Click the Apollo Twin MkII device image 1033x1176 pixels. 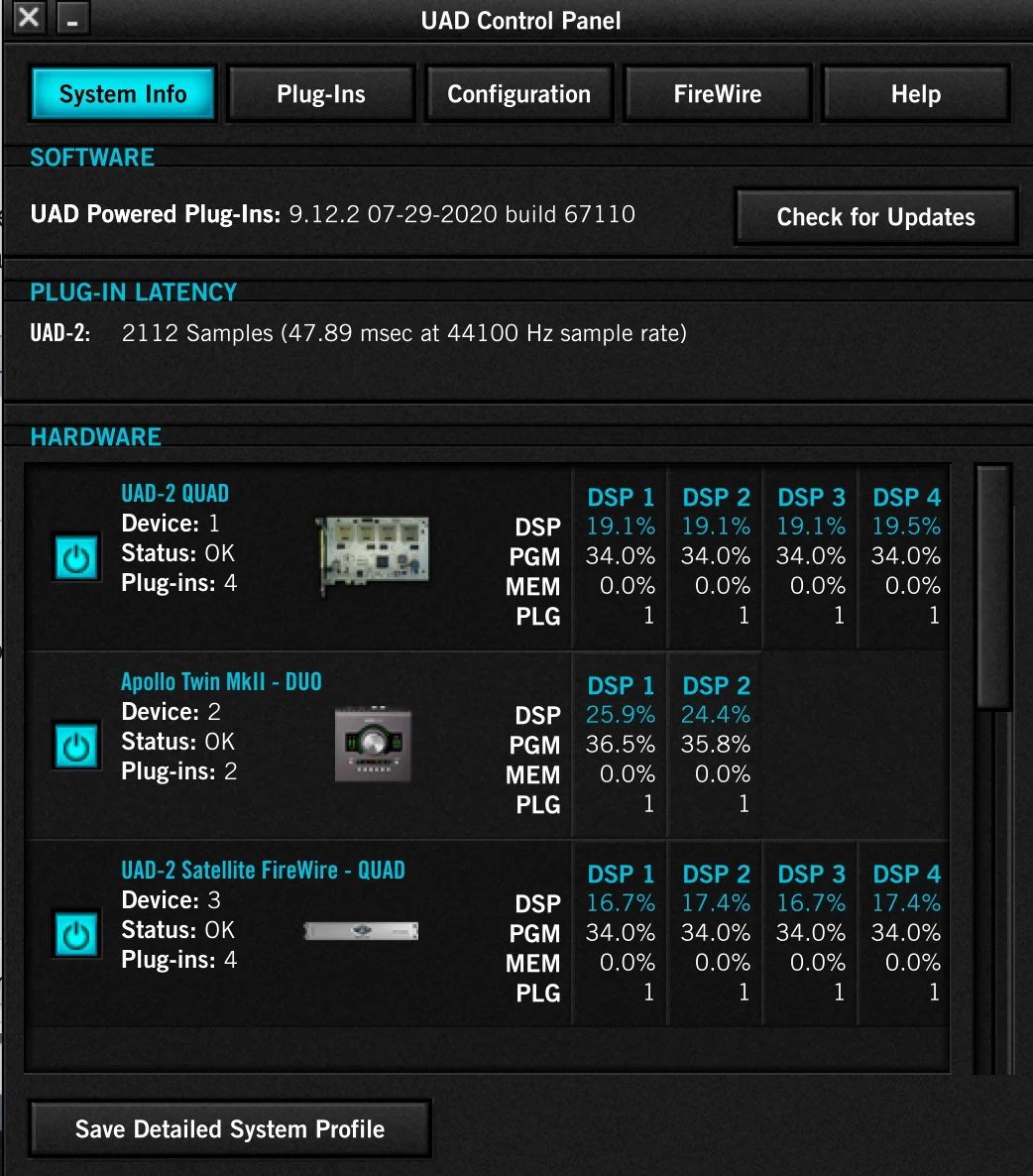[373, 744]
